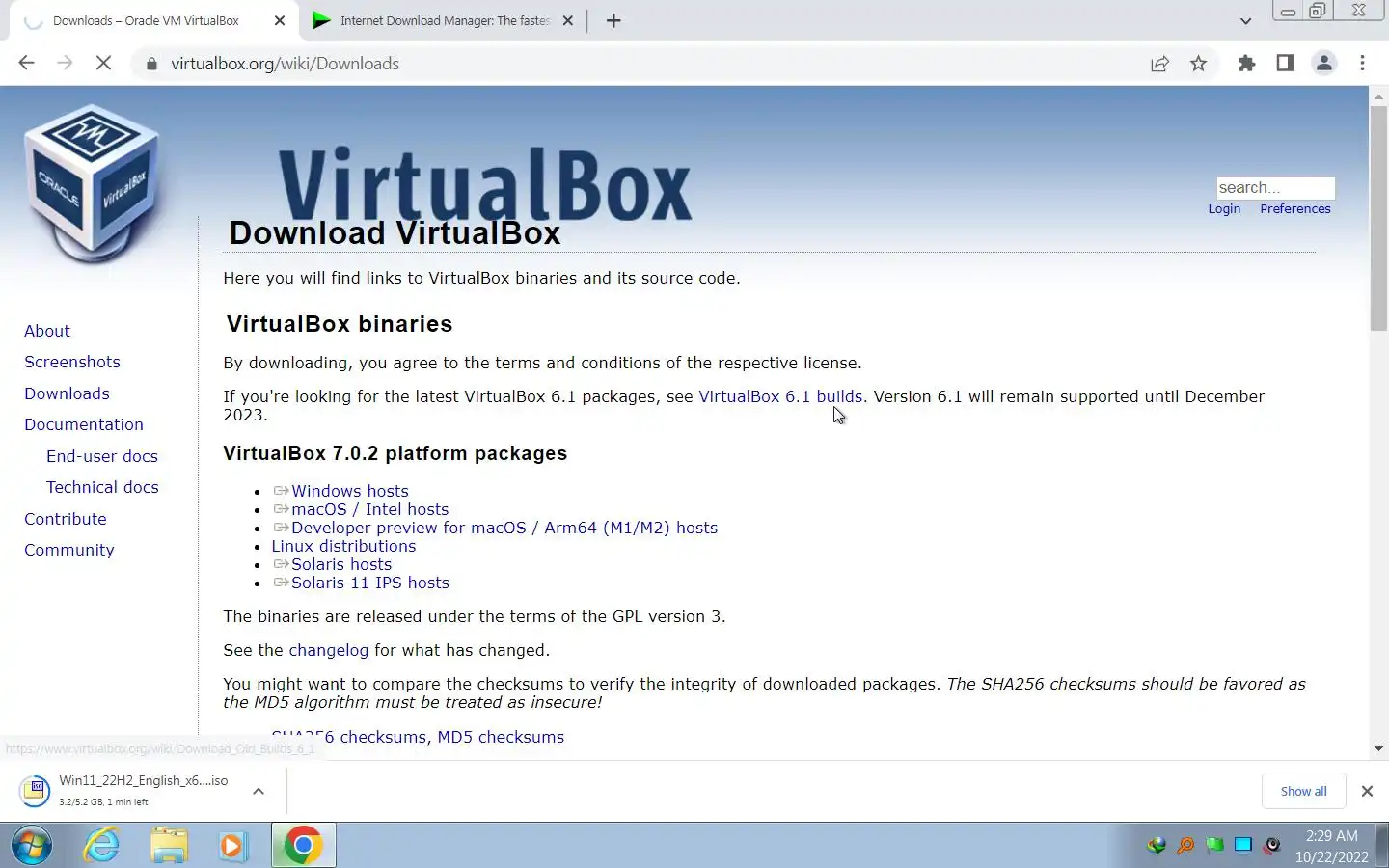1389x868 pixels.
Task: Expand the tab search chevron
Action: pyautogui.click(x=1245, y=20)
